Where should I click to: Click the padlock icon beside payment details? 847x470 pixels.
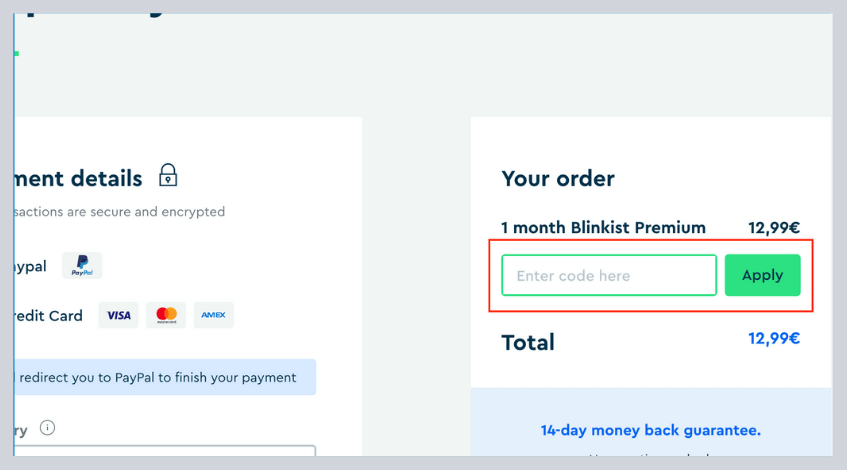point(168,177)
